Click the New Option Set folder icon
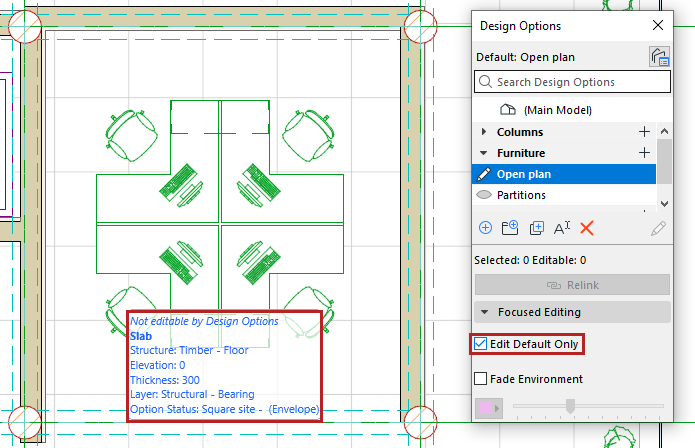695x448 pixels. pyautogui.click(x=510, y=228)
